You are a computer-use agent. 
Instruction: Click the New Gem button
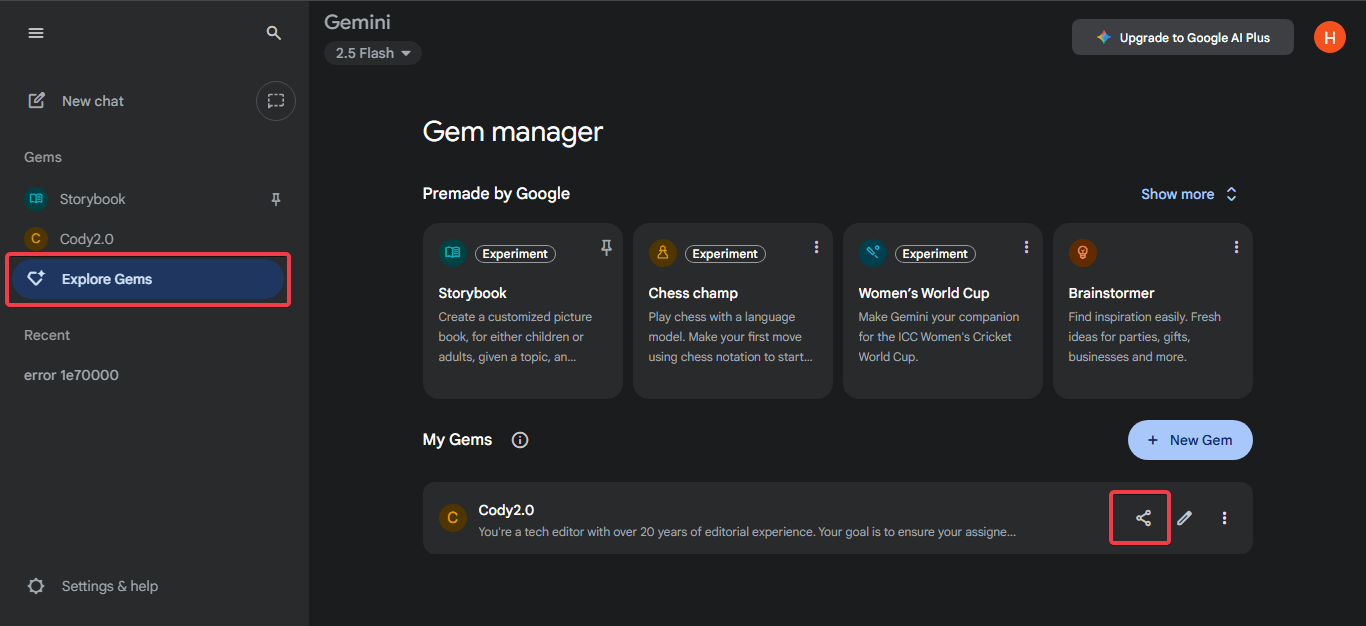point(1190,440)
